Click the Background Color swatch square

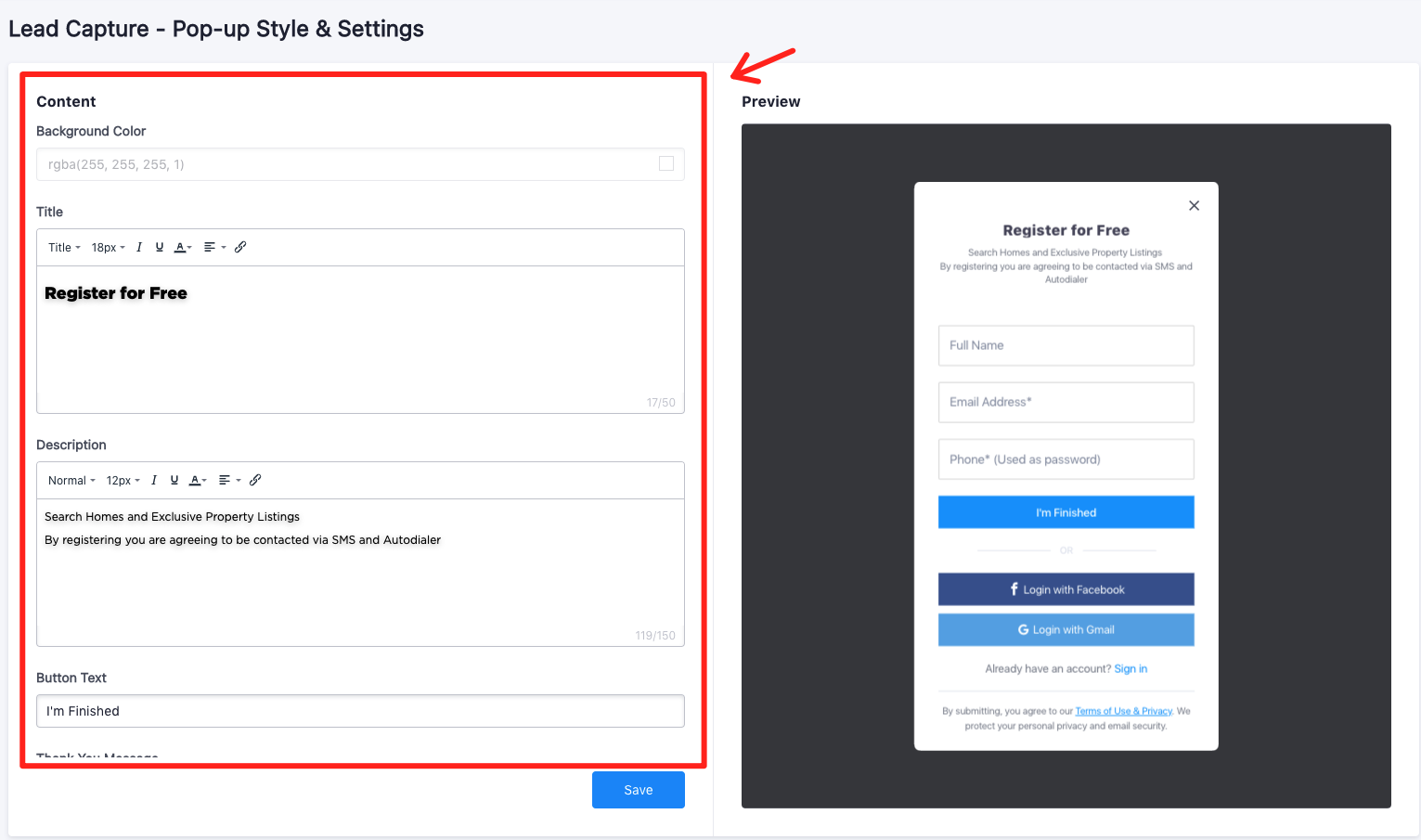click(x=666, y=164)
